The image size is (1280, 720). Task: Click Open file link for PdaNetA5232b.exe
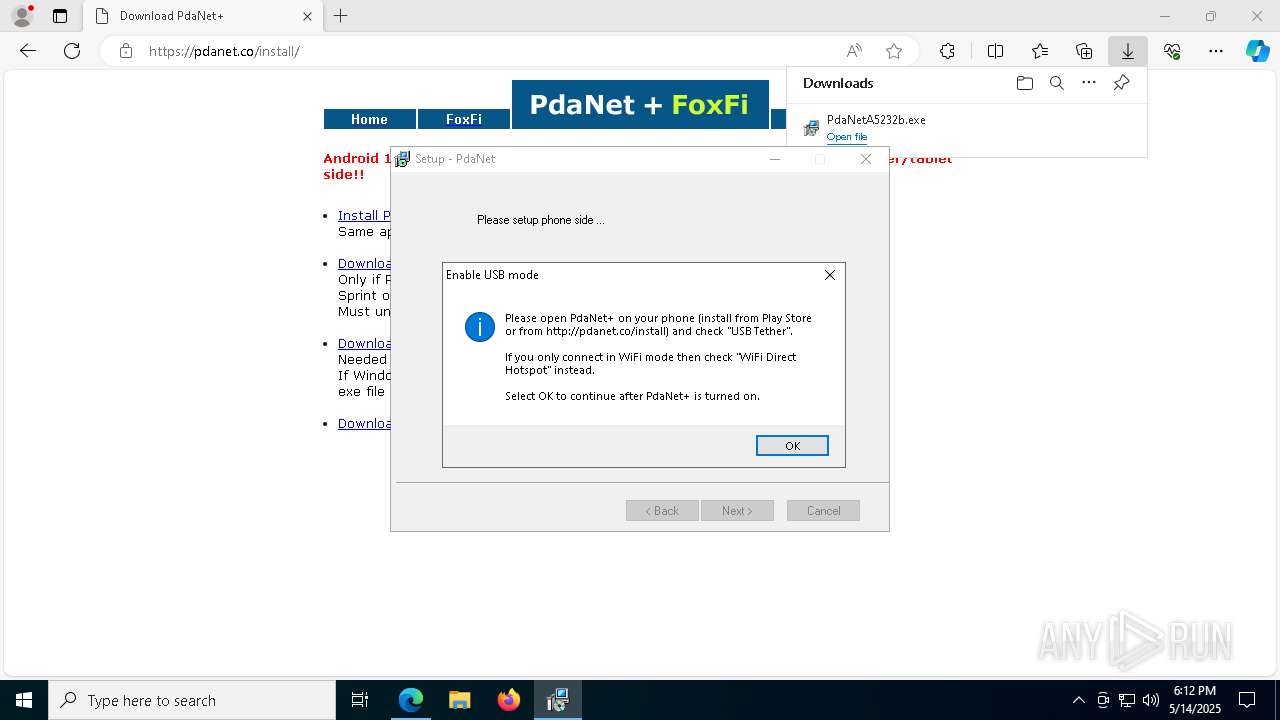point(847,137)
